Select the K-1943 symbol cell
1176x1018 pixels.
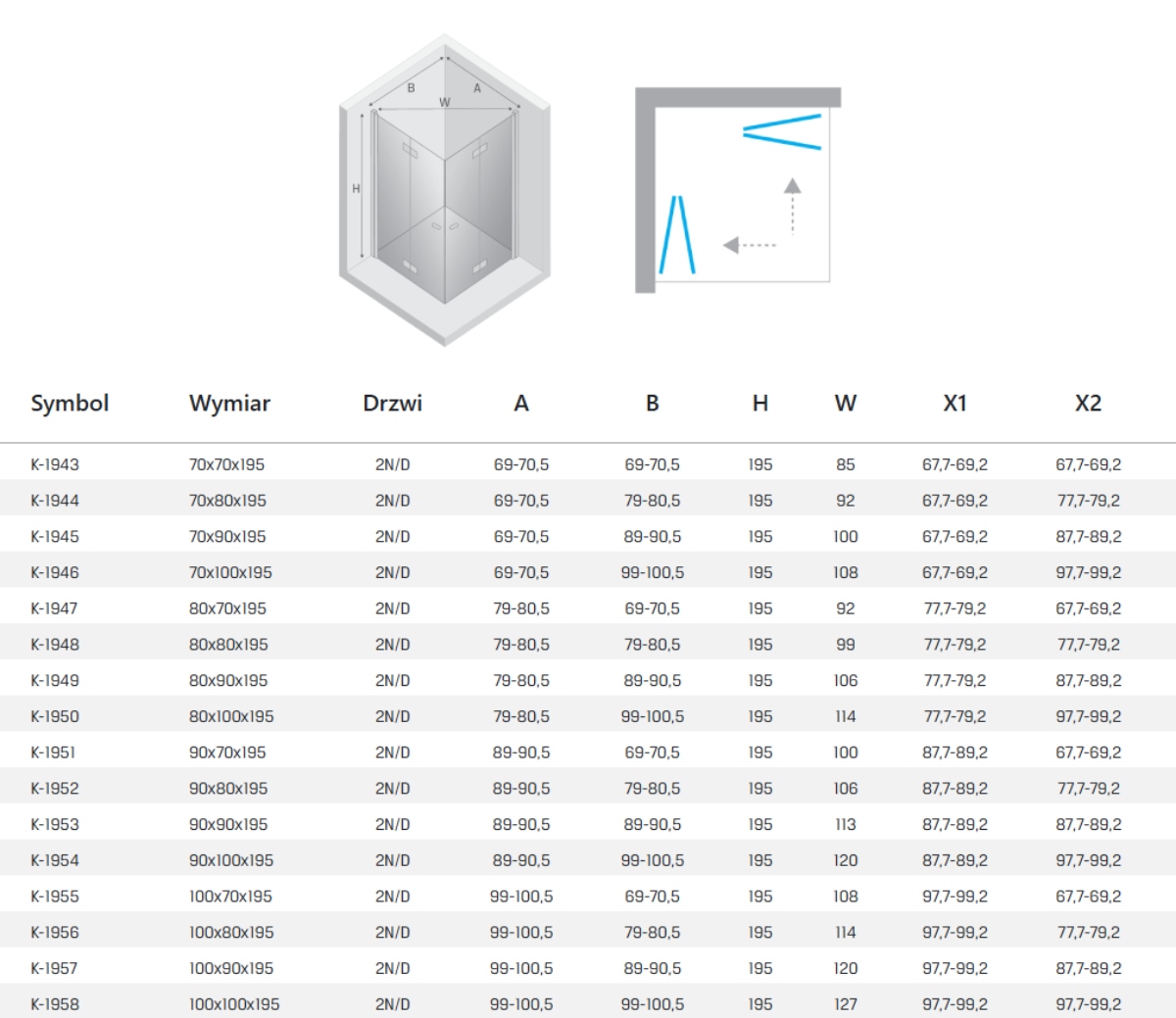click(x=55, y=464)
